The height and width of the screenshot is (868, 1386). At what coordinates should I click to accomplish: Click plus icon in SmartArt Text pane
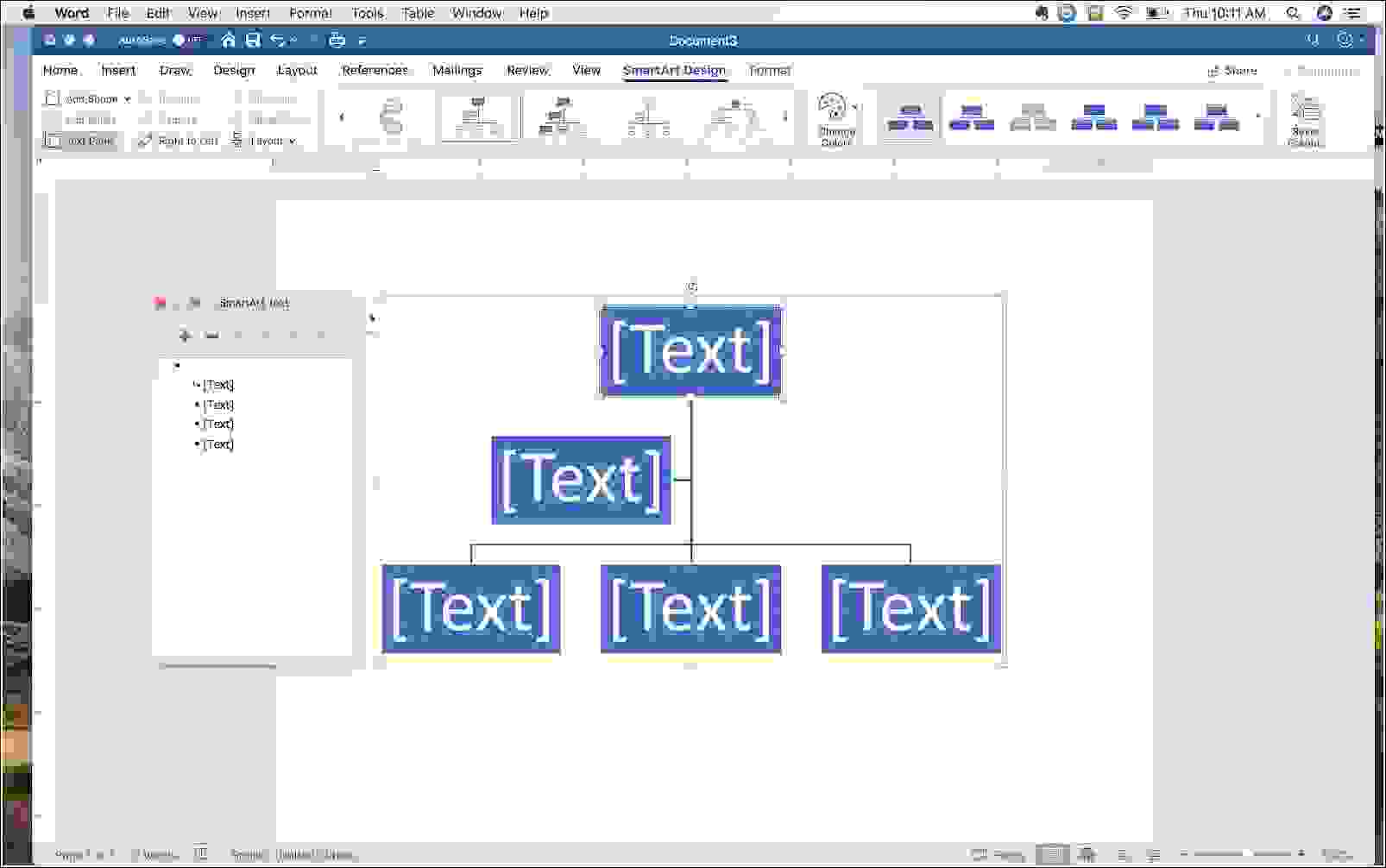184,335
